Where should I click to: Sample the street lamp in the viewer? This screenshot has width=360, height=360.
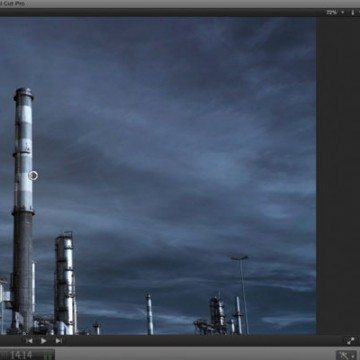[242, 293]
